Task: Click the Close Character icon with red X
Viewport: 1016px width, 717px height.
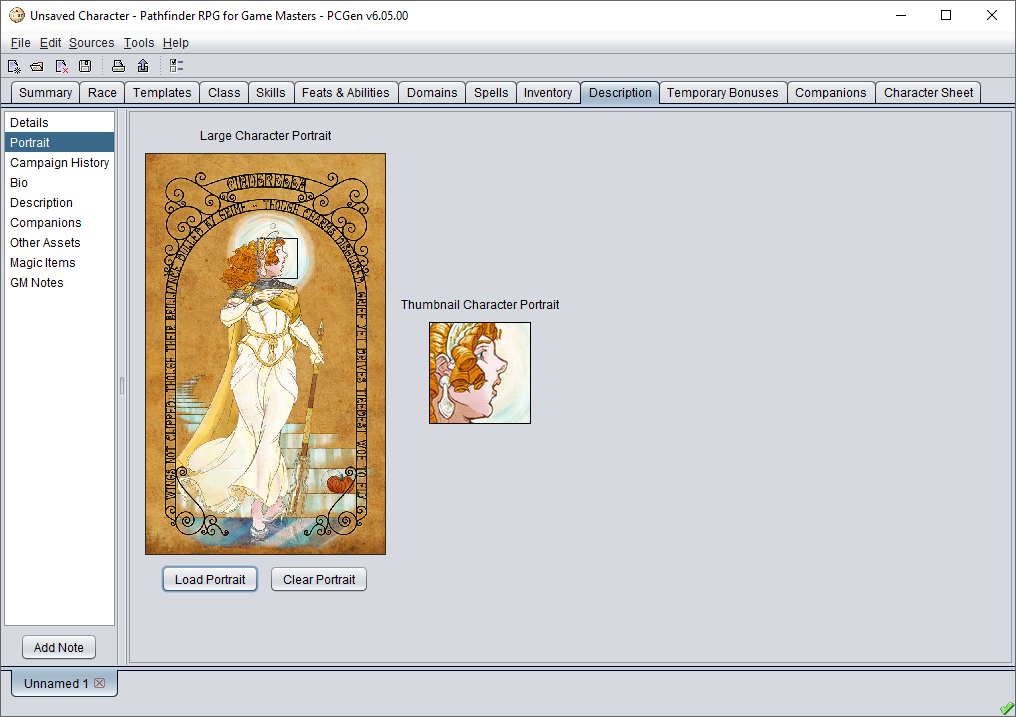Action: [62, 66]
